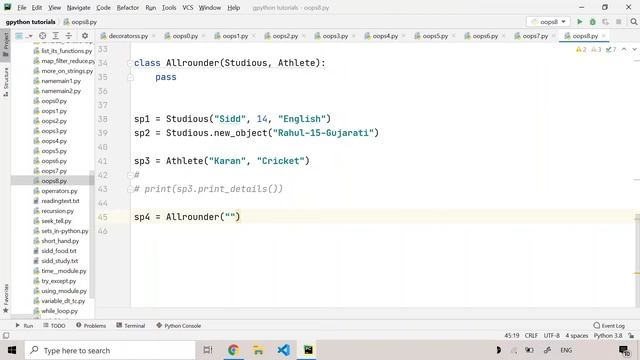Switch to oops4.py editor tab
Screen dimensions: 640x360
[385, 36]
